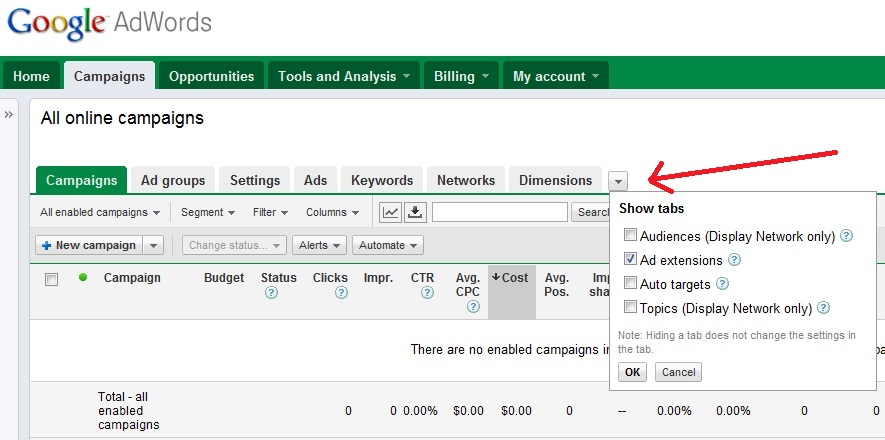885x440 pixels.
Task: Switch to the Ads tab
Action: click(x=315, y=181)
